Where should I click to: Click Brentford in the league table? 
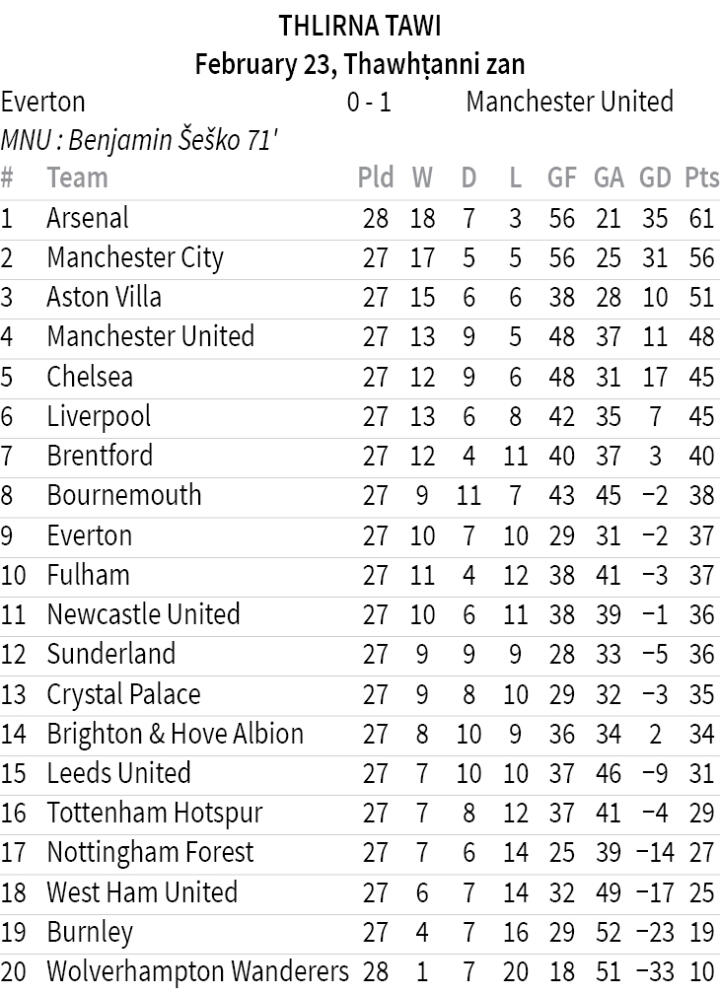coord(100,456)
